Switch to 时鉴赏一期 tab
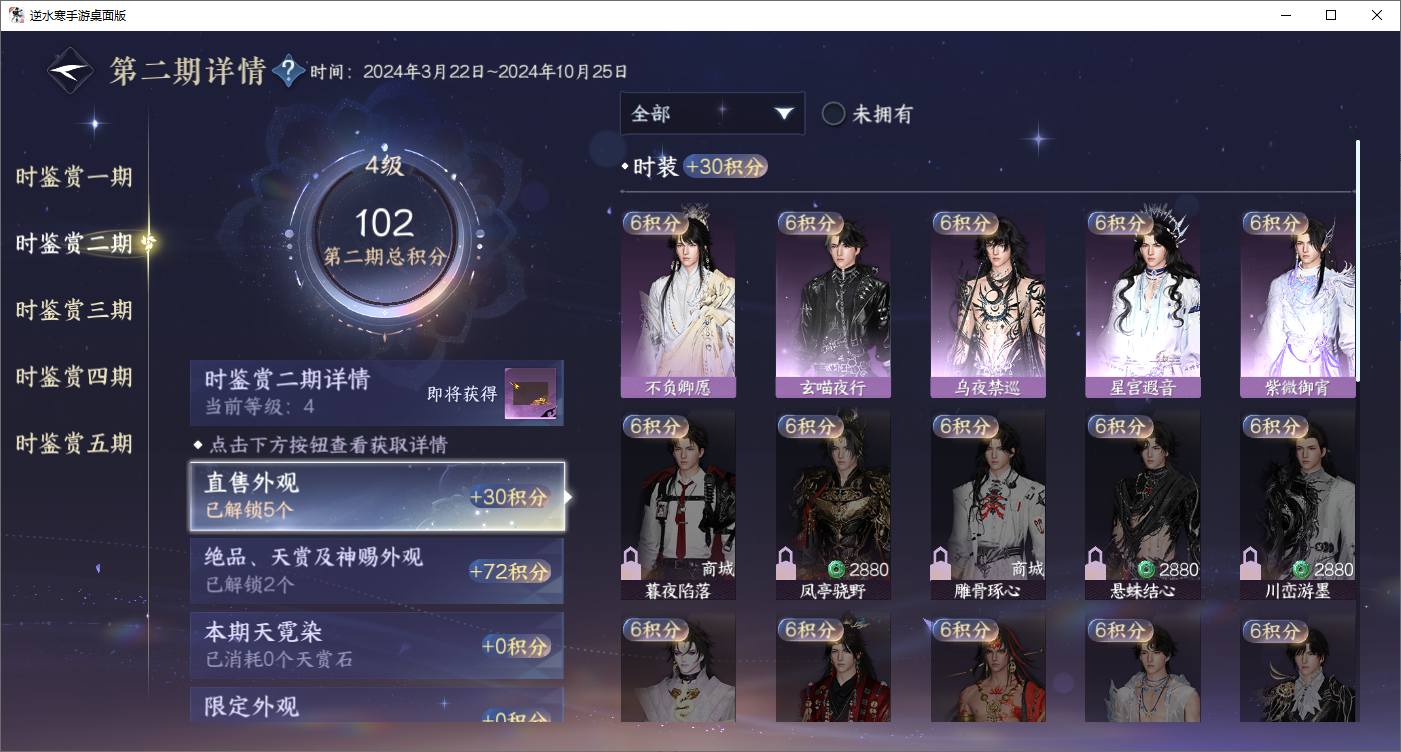 [x=74, y=178]
